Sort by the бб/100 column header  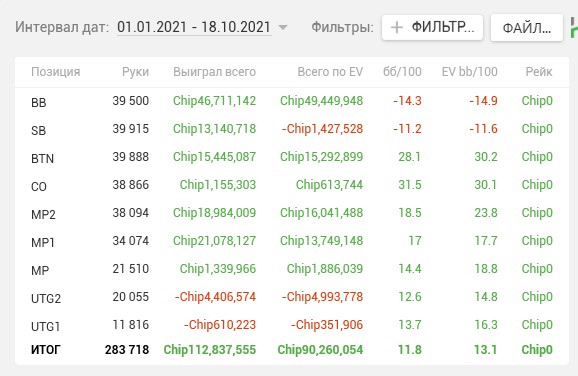point(402,72)
